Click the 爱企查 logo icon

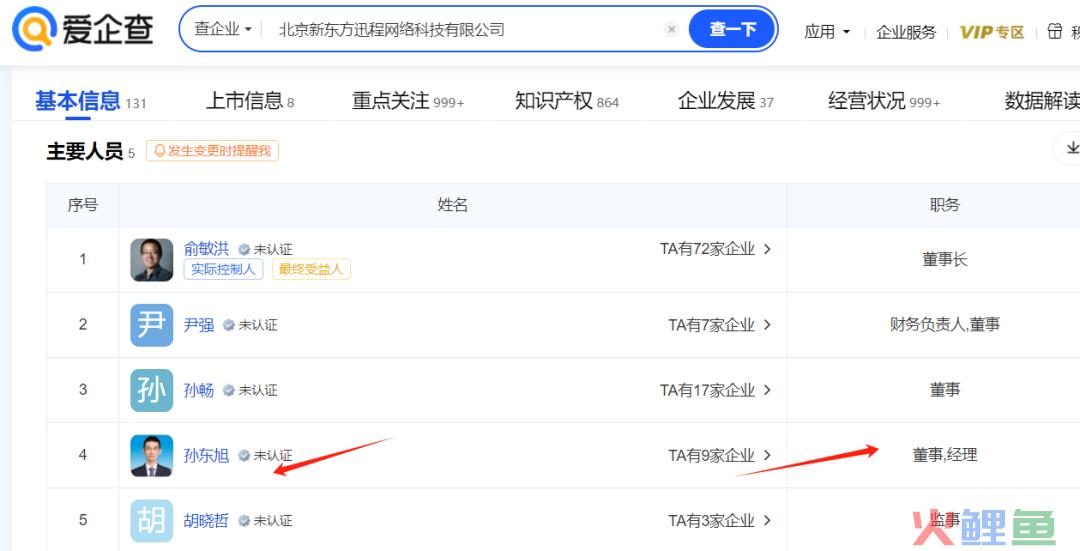(x=34, y=29)
